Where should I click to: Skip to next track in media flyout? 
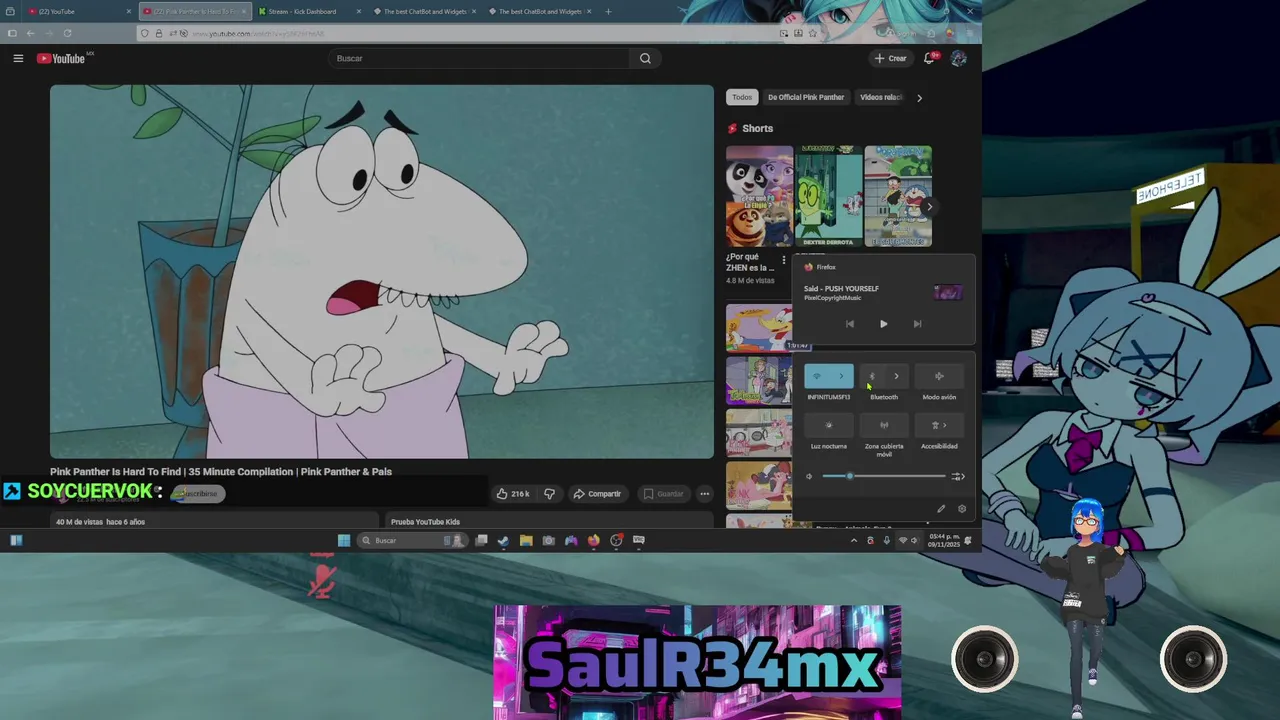point(917,324)
